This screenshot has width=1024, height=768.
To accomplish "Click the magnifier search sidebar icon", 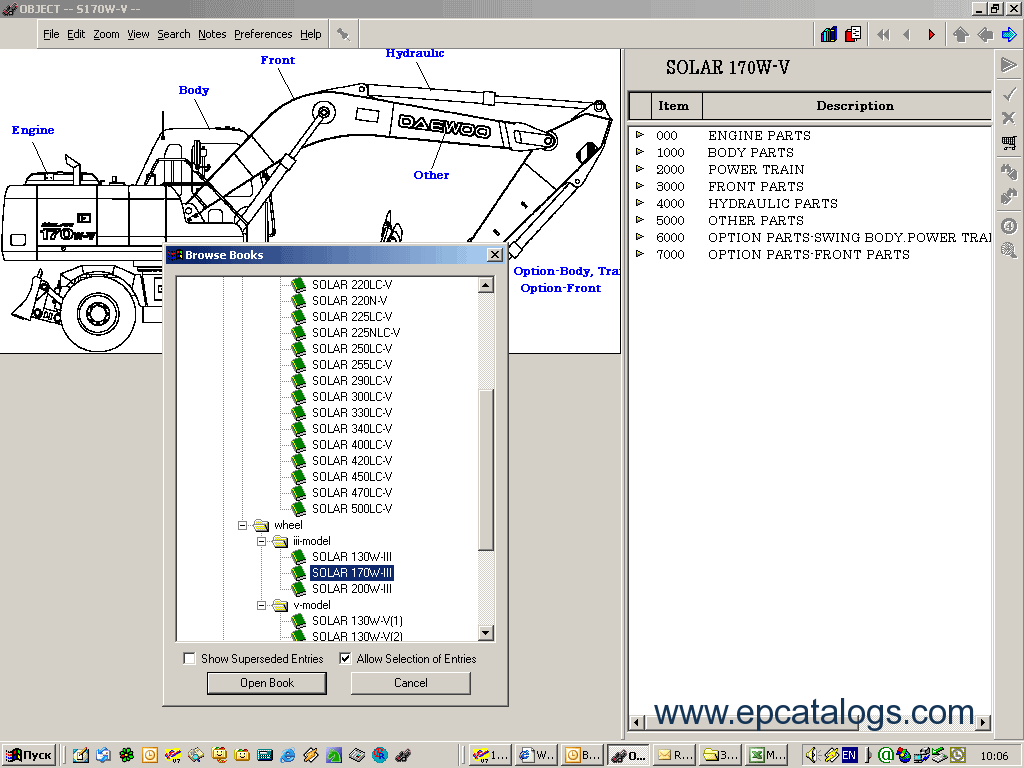I will [1009, 250].
